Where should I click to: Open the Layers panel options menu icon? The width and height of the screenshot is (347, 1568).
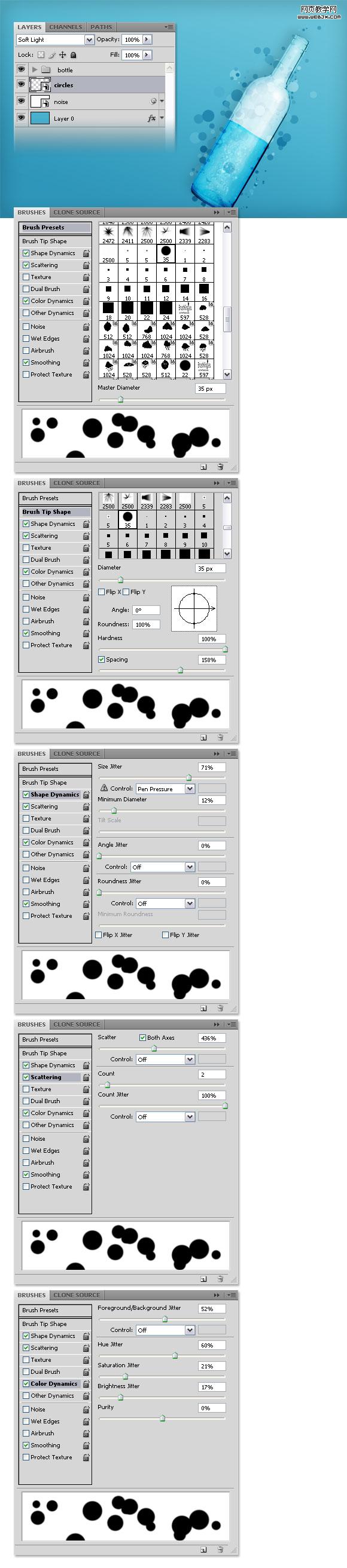point(169,27)
